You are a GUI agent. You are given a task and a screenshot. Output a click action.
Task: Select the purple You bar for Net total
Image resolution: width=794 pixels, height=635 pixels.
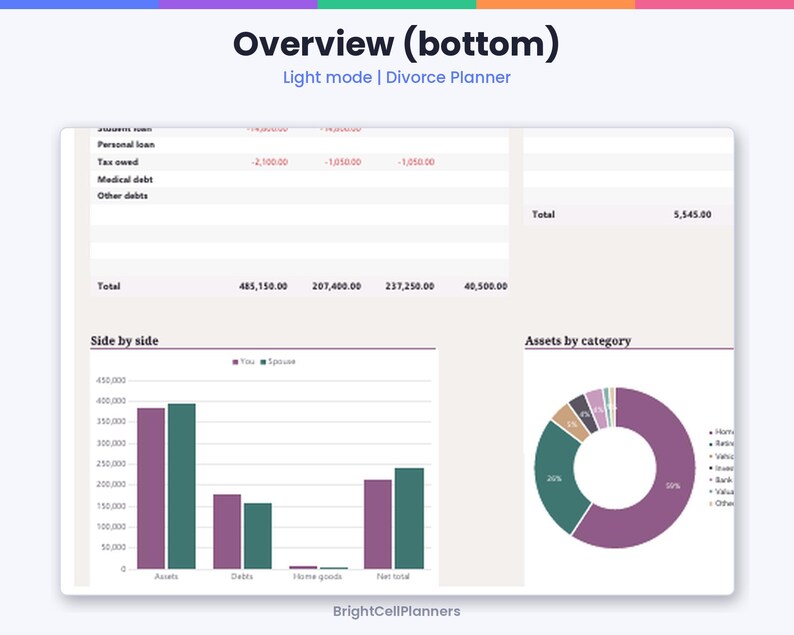(378, 524)
